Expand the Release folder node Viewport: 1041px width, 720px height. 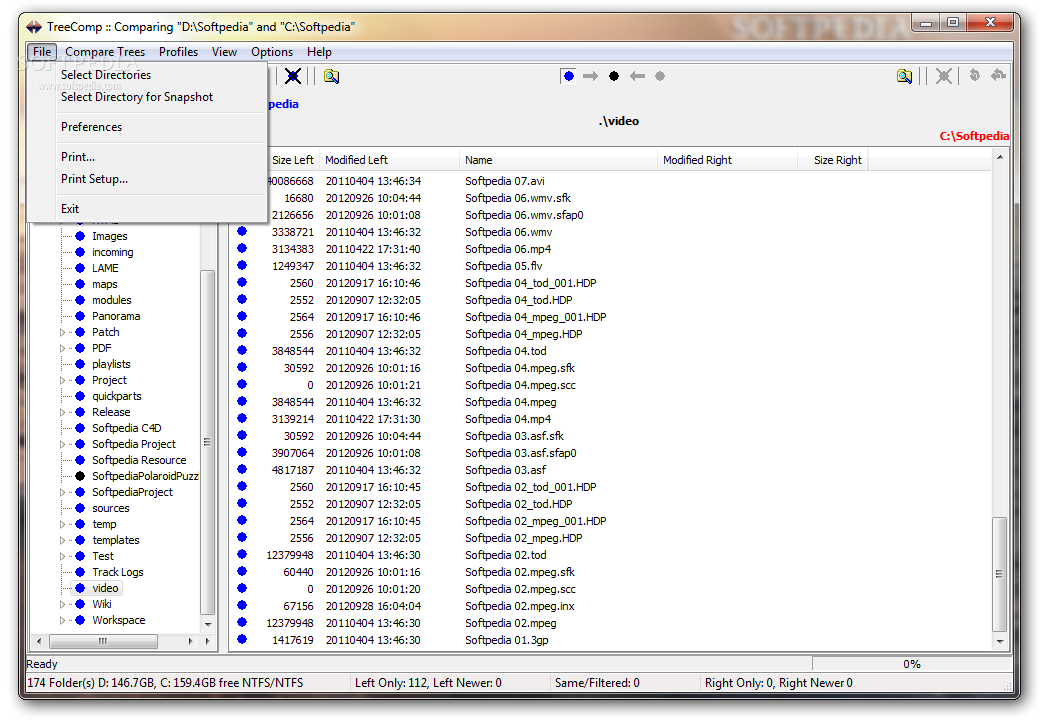point(63,412)
